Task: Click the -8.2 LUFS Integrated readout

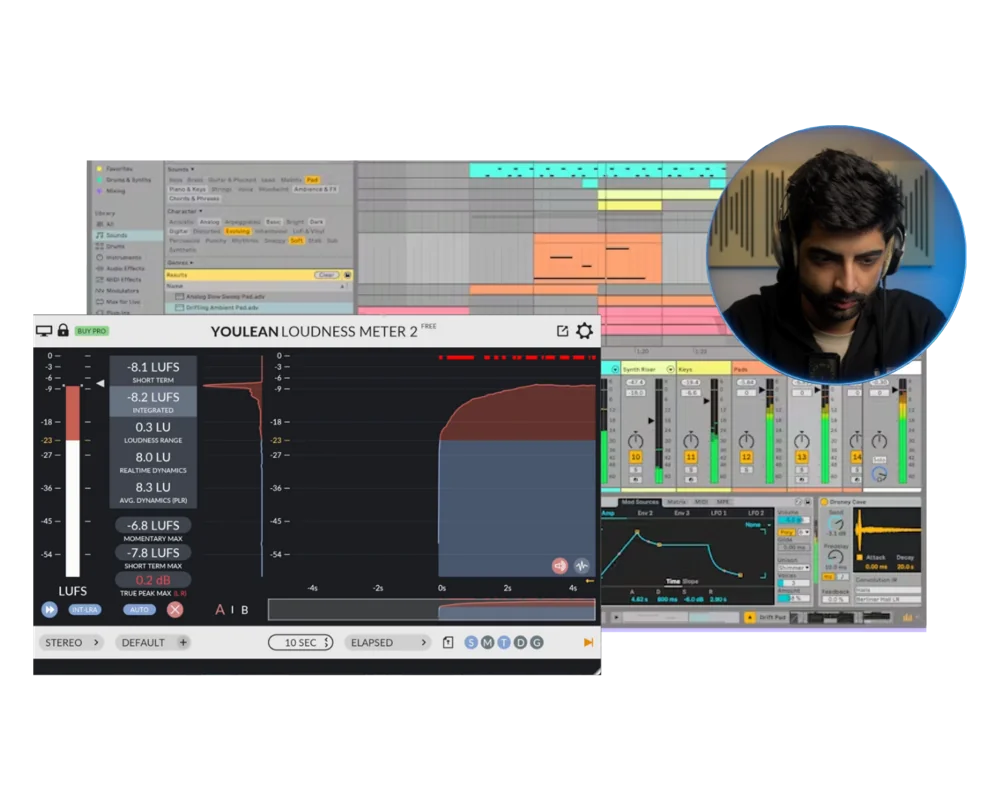Action: coord(153,401)
